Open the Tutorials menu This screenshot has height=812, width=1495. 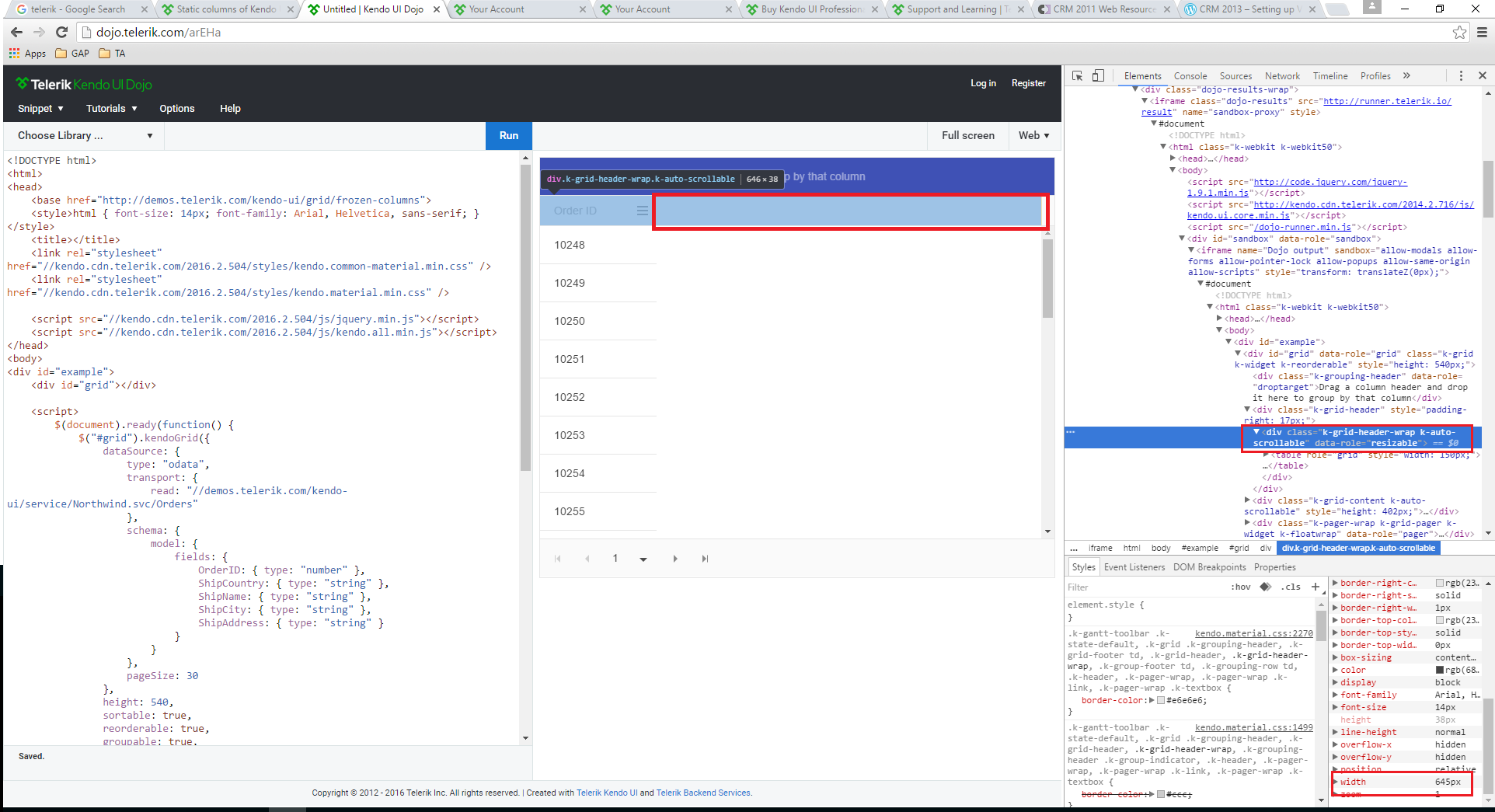[x=111, y=109]
